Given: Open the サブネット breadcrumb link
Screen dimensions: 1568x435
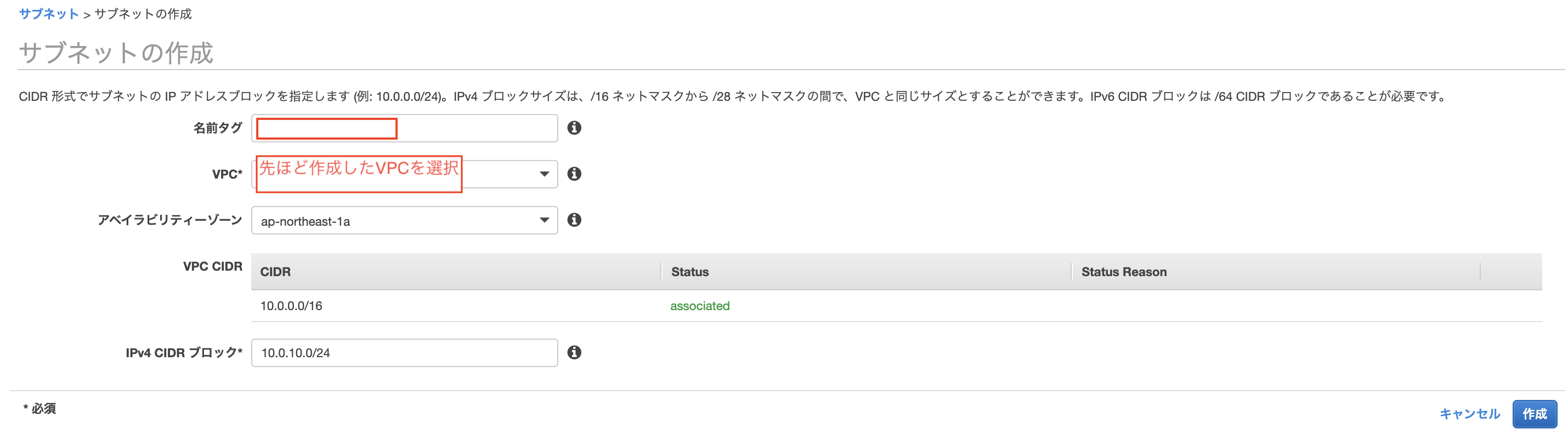Looking at the screenshot, I should point(49,13).
